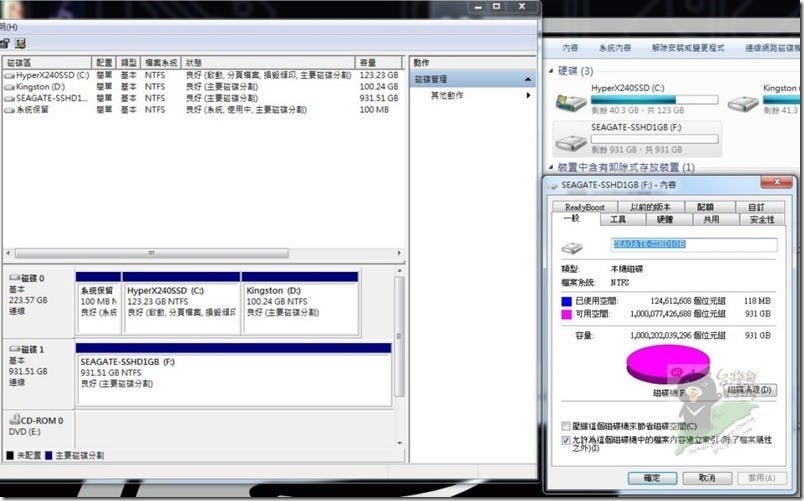Switch to the 以前的版本 tab
This screenshot has width=804, height=501.
[x=650, y=207]
